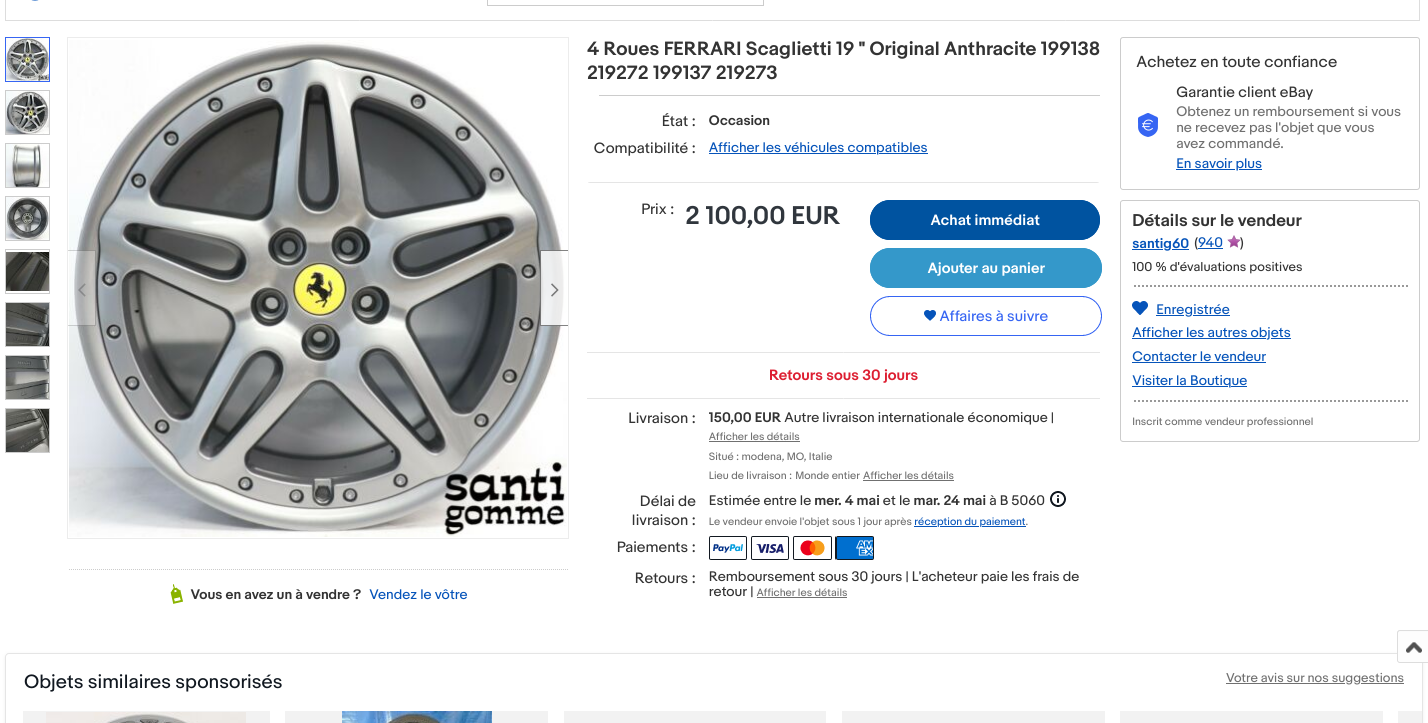This screenshot has width=1428, height=723.
Task: Click the scroll-to-top arrow button
Action: click(x=1413, y=647)
